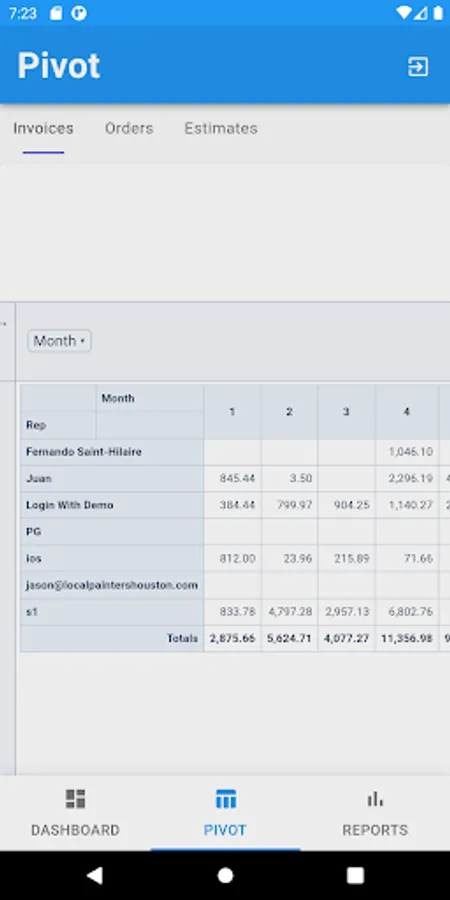Click the 4,077.27 total value
The image size is (450, 900).
(347, 638)
